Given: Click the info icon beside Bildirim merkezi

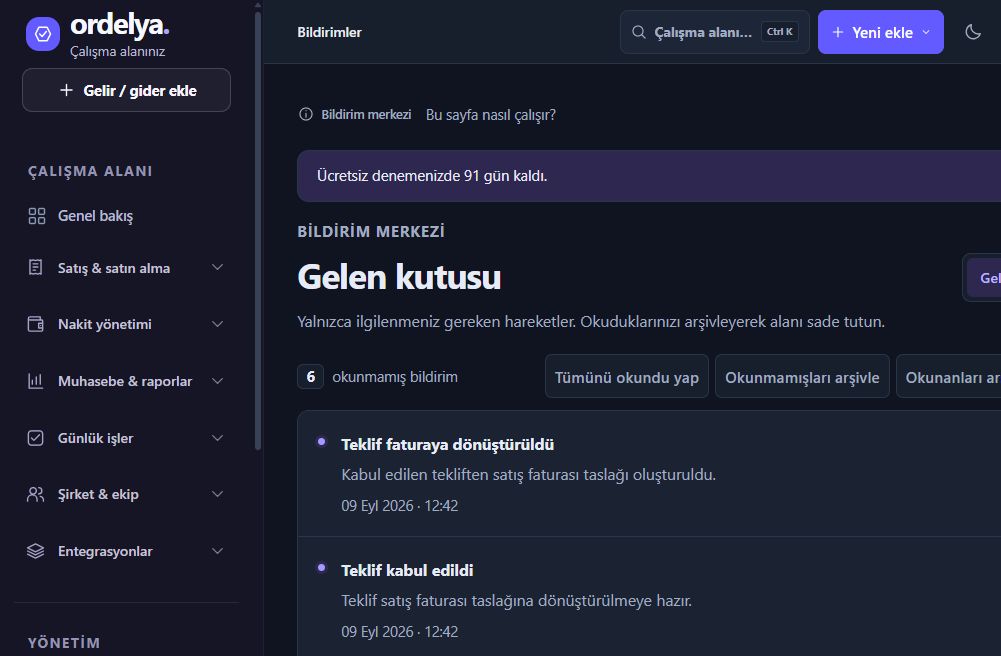Looking at the screenshot, I should (306, 114).
